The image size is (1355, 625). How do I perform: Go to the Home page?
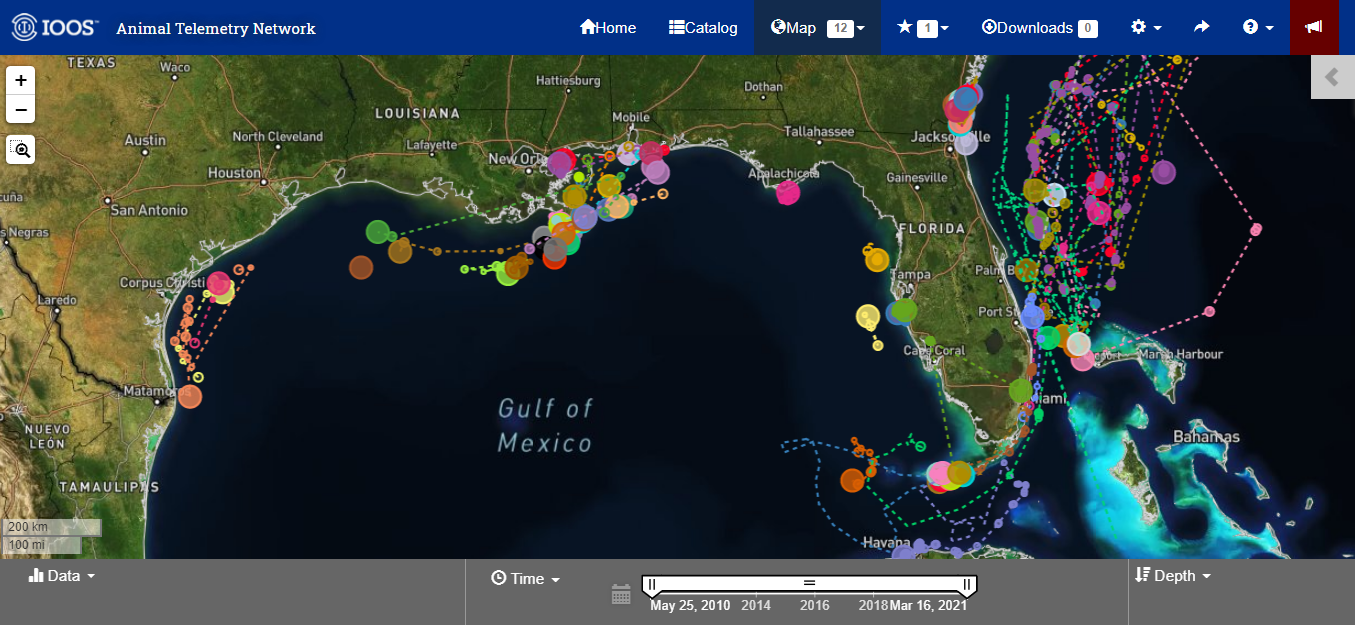pyautogui.click(x=607, y=27)
